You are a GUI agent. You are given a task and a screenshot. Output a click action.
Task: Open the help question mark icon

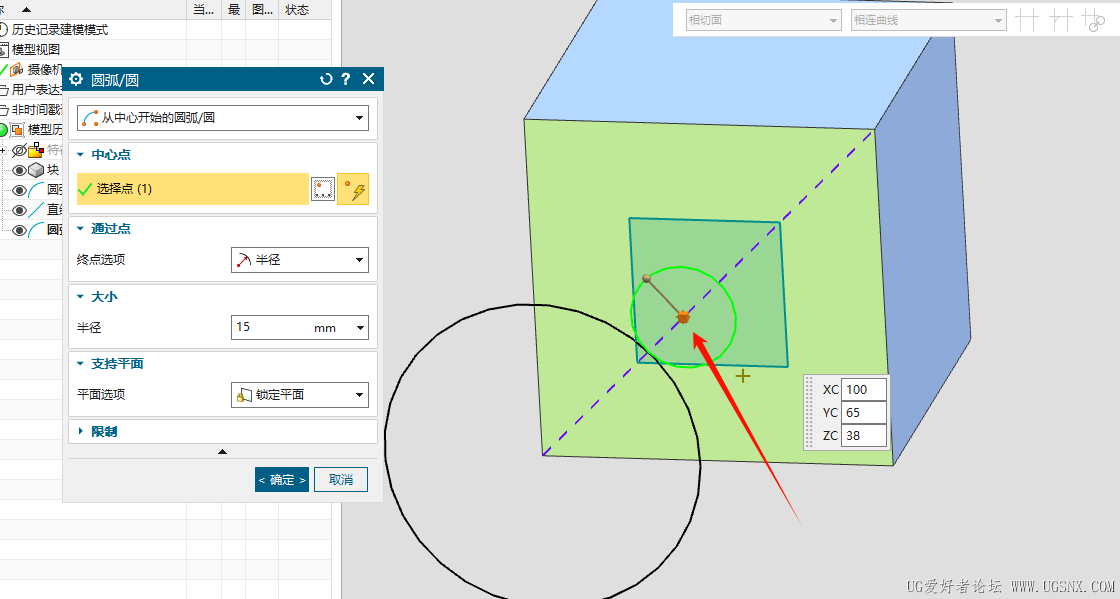346,79
